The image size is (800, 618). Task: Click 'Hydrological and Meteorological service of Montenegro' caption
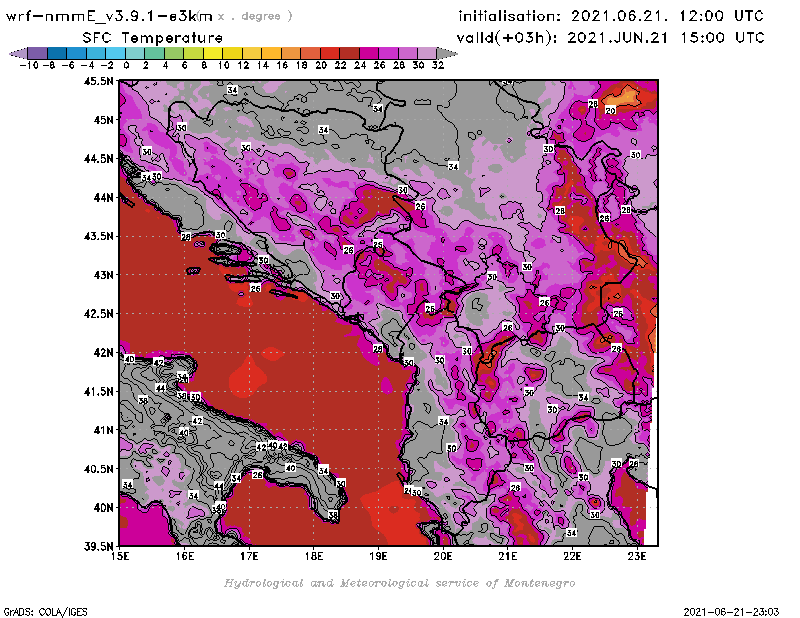point(399,583)
